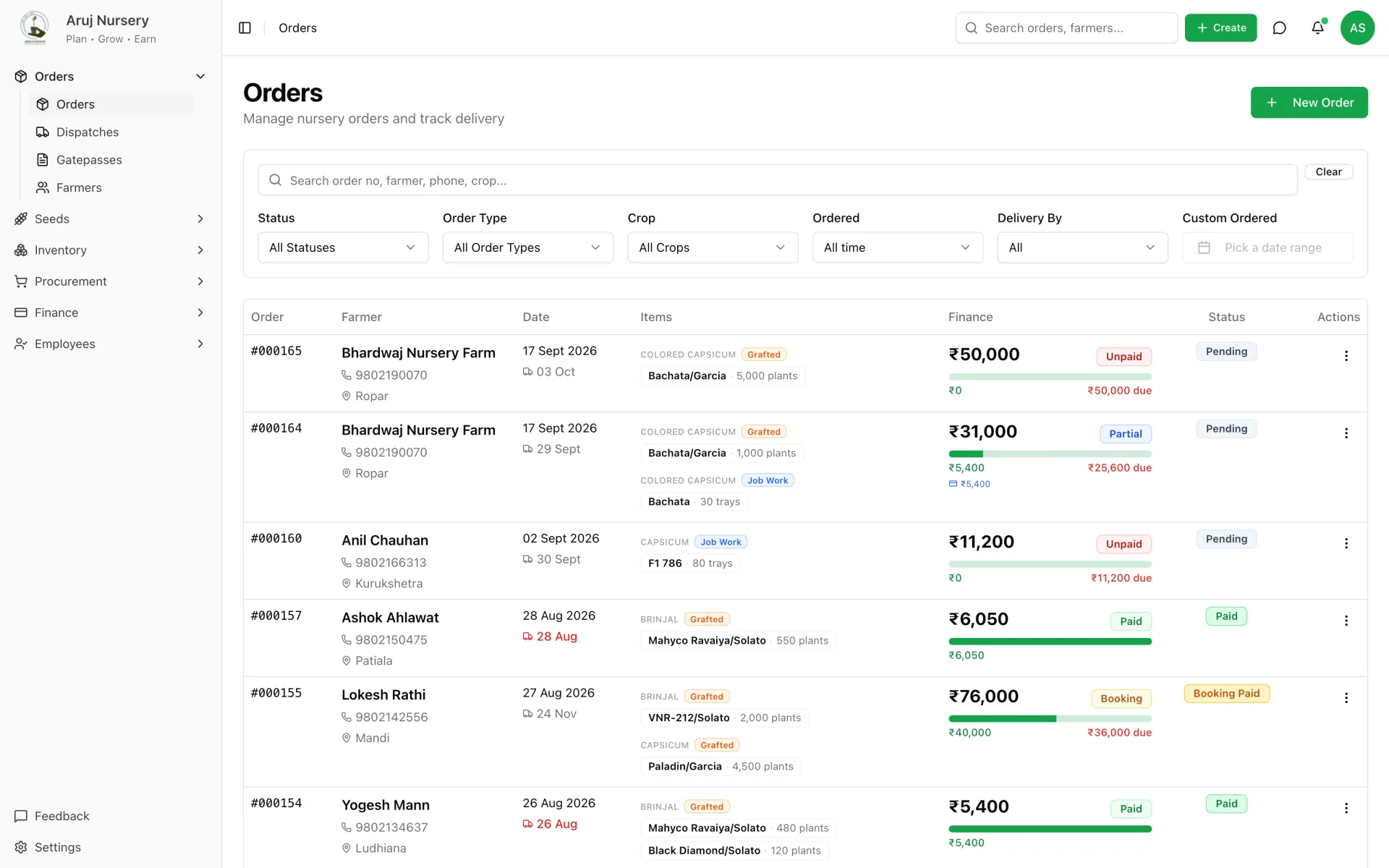Open the All Order Types dropdown
This screenshot has width=1389, height=868.
[528, 247]
